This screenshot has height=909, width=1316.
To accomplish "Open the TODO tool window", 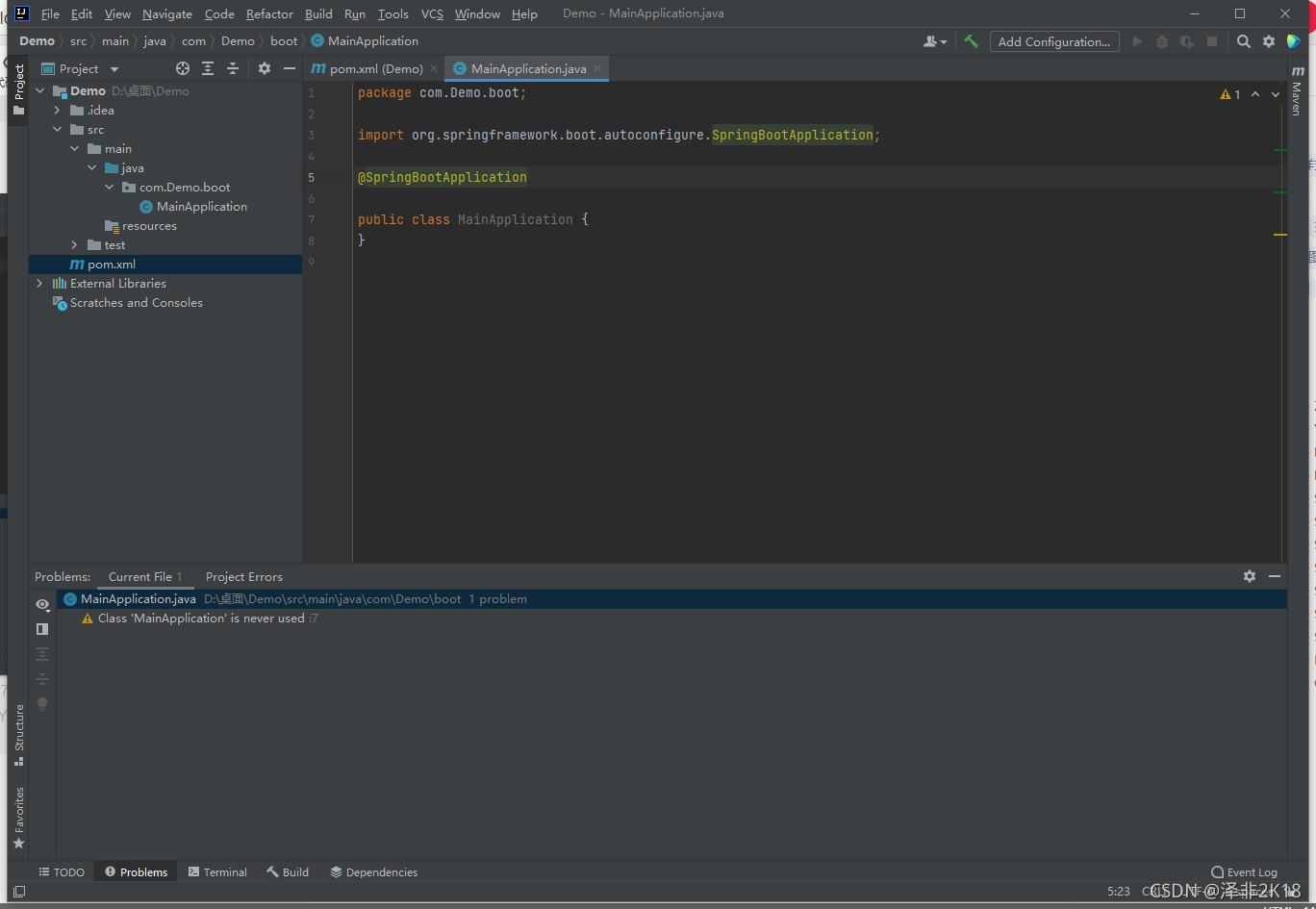I will [x=62, y=872].
